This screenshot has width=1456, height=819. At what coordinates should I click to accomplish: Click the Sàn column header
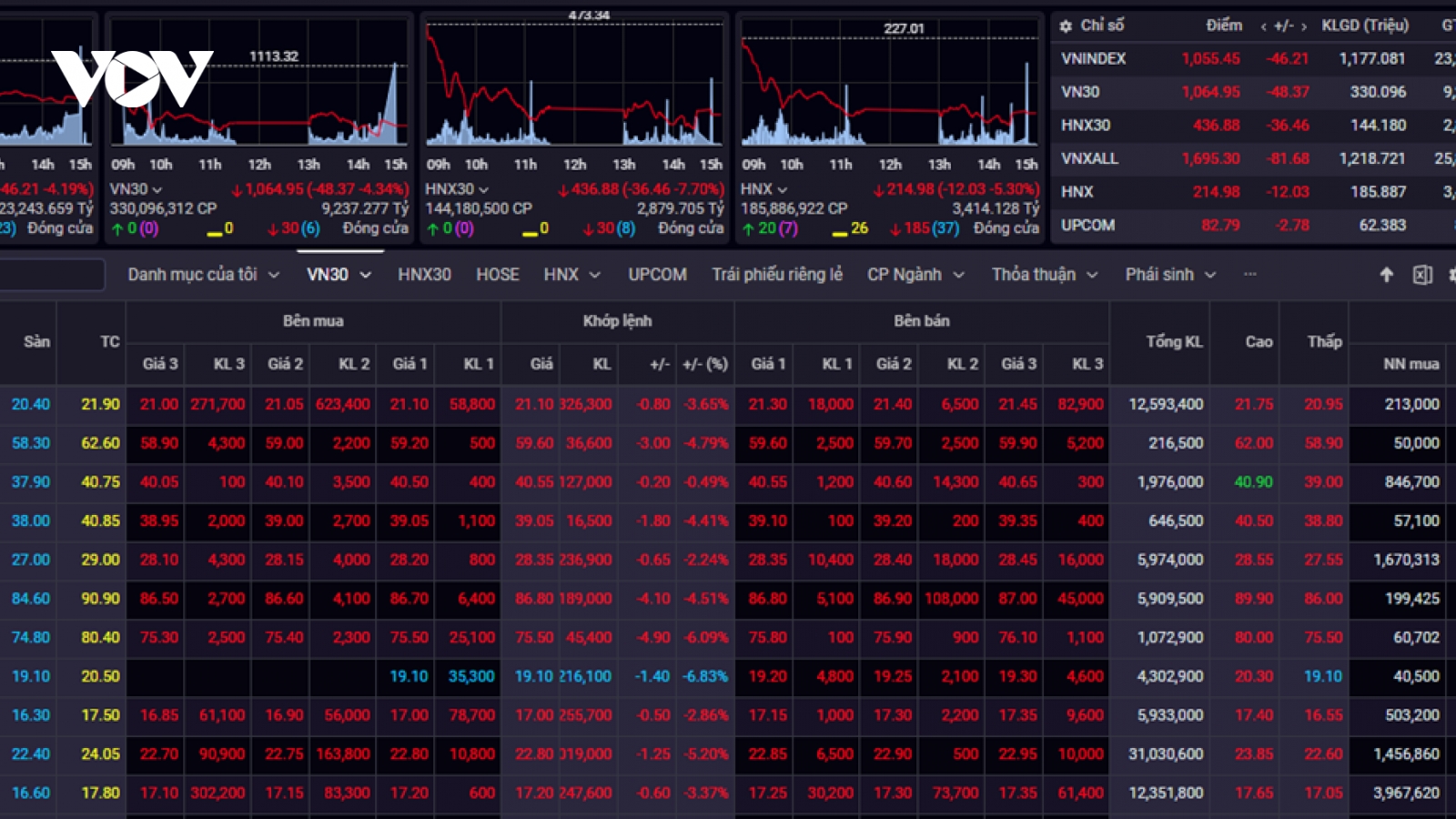(x=36, y=342)
